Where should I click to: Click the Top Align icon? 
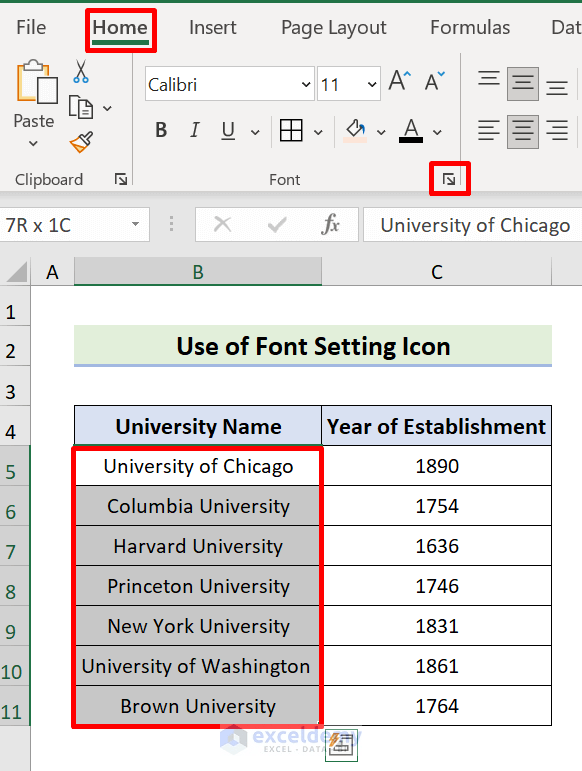pos(489,81)
